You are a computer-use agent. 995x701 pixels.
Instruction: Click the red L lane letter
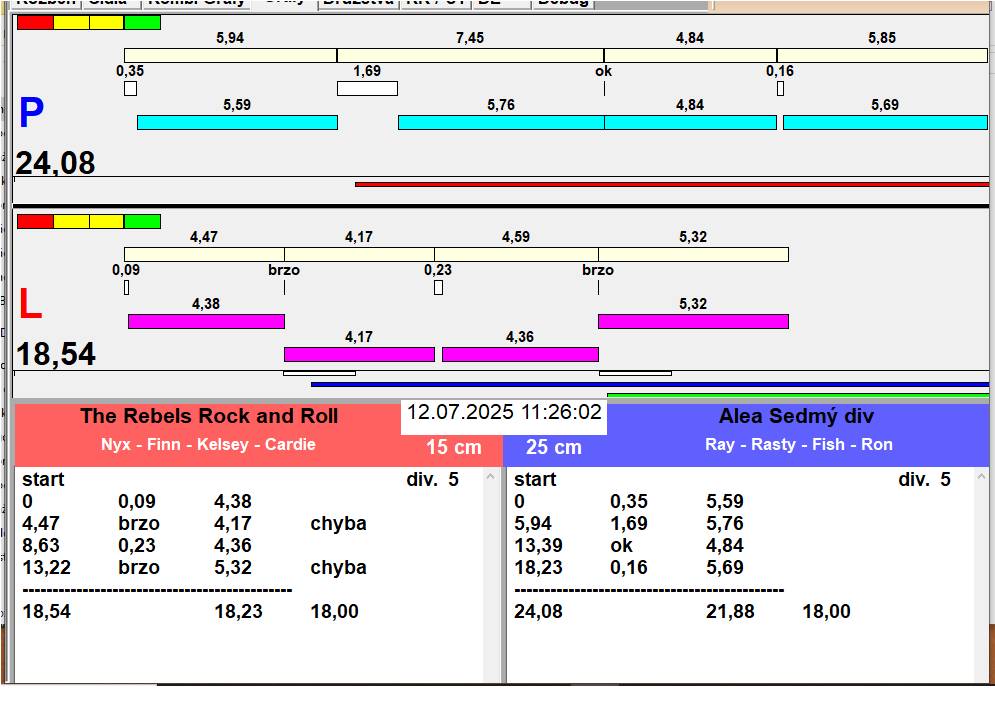click(x=30, y=303)
